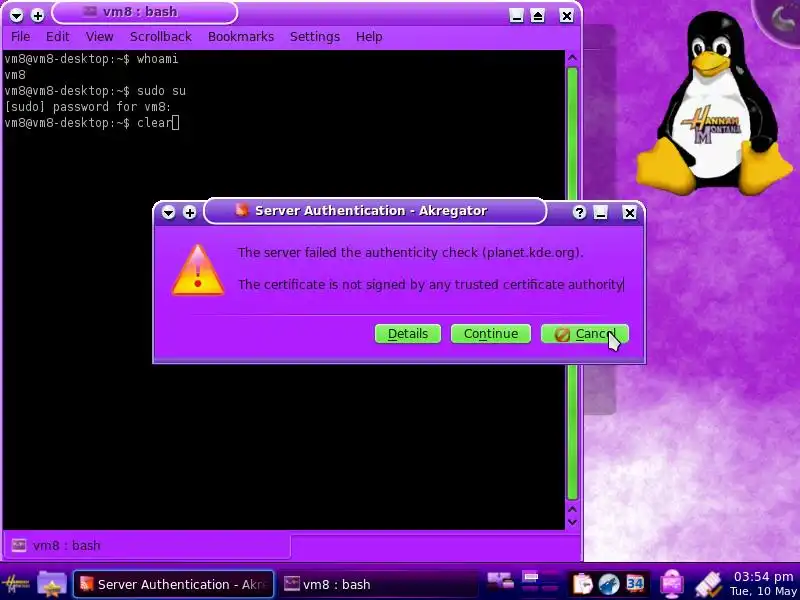Open the Help menu in Konsole
The image size is (800, 600).
pos(369,37)
